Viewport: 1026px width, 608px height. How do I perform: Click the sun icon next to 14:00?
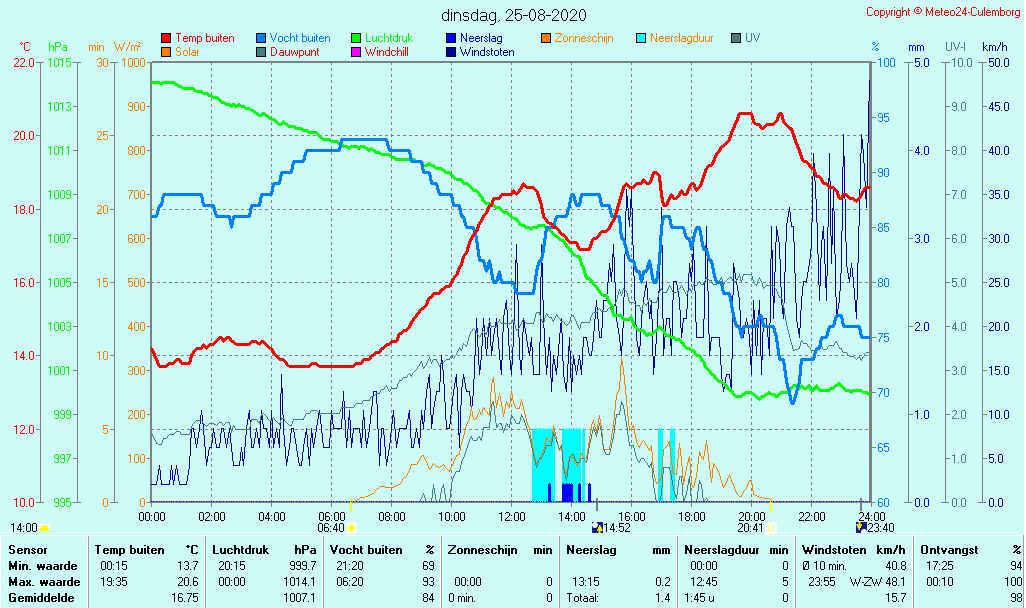44,528
